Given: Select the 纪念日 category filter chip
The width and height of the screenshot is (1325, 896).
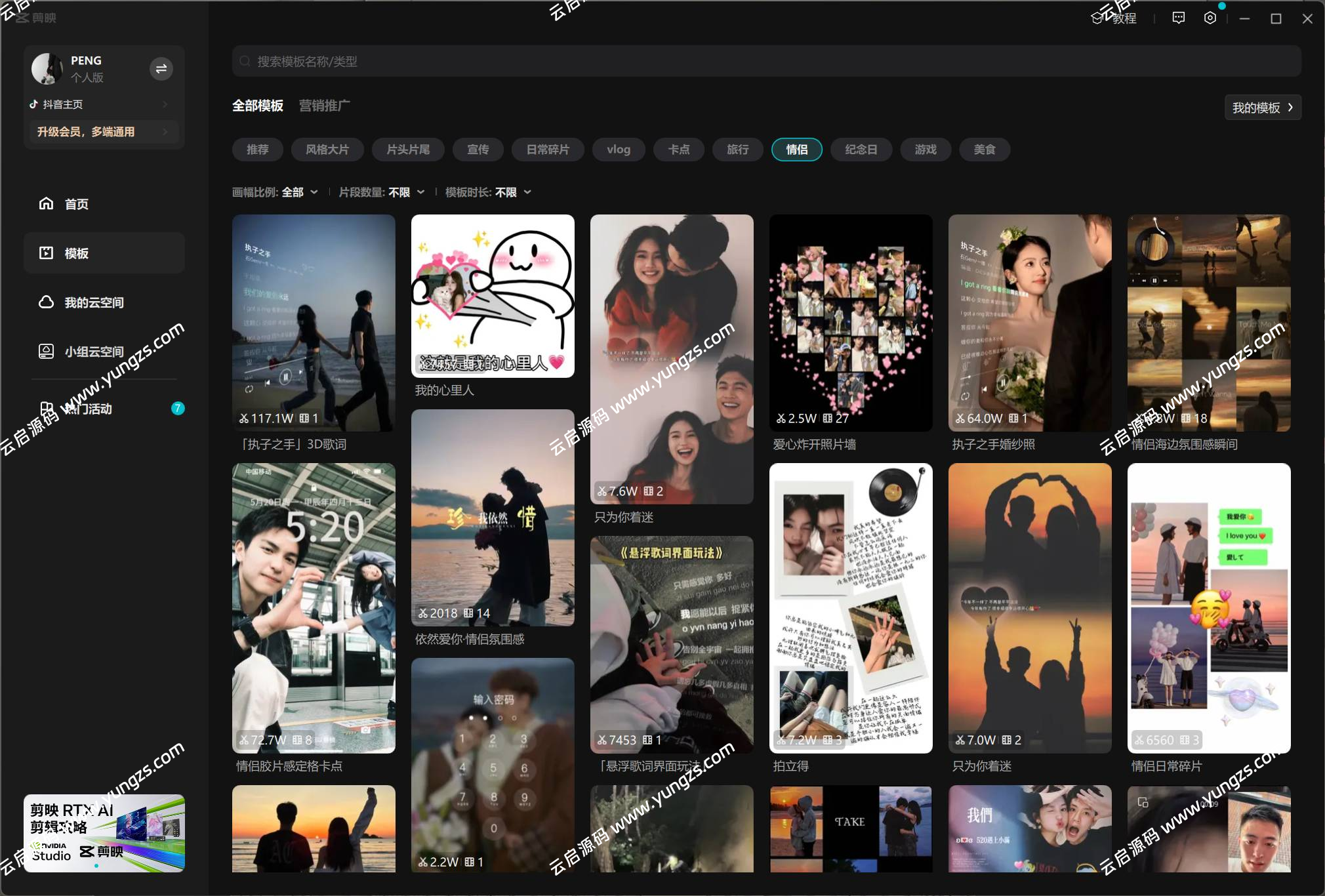Looking at the screenshot, I should tap(861, 150).
